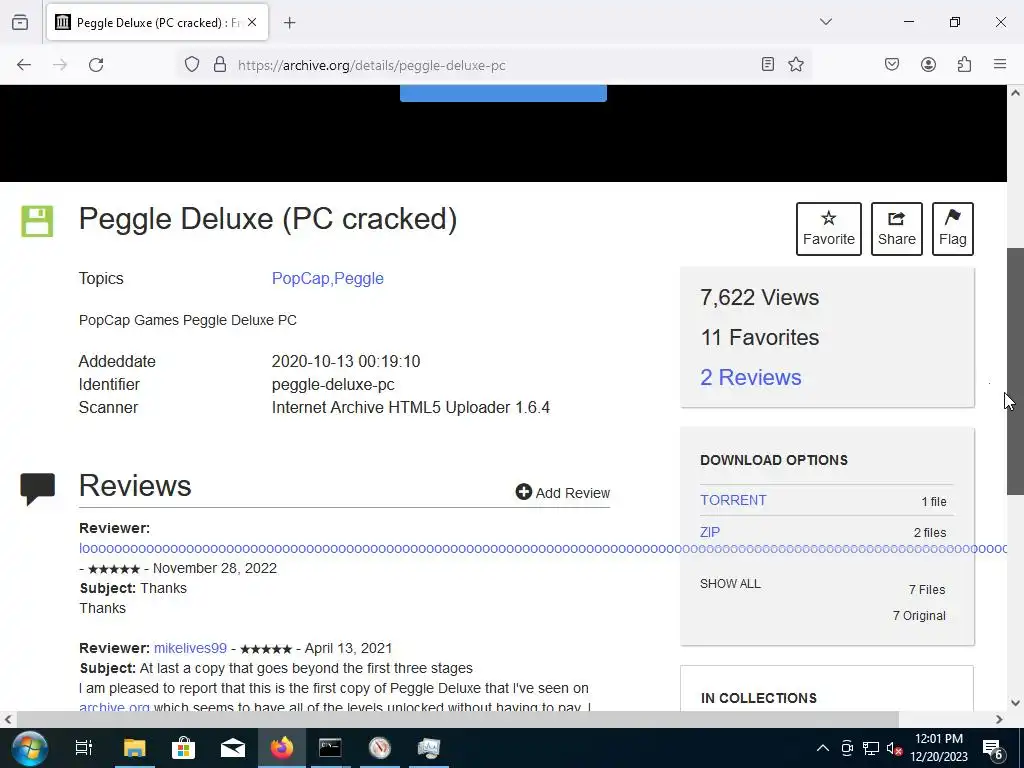
Task: Show hidden system tray icons chevron
Action: 823,748
